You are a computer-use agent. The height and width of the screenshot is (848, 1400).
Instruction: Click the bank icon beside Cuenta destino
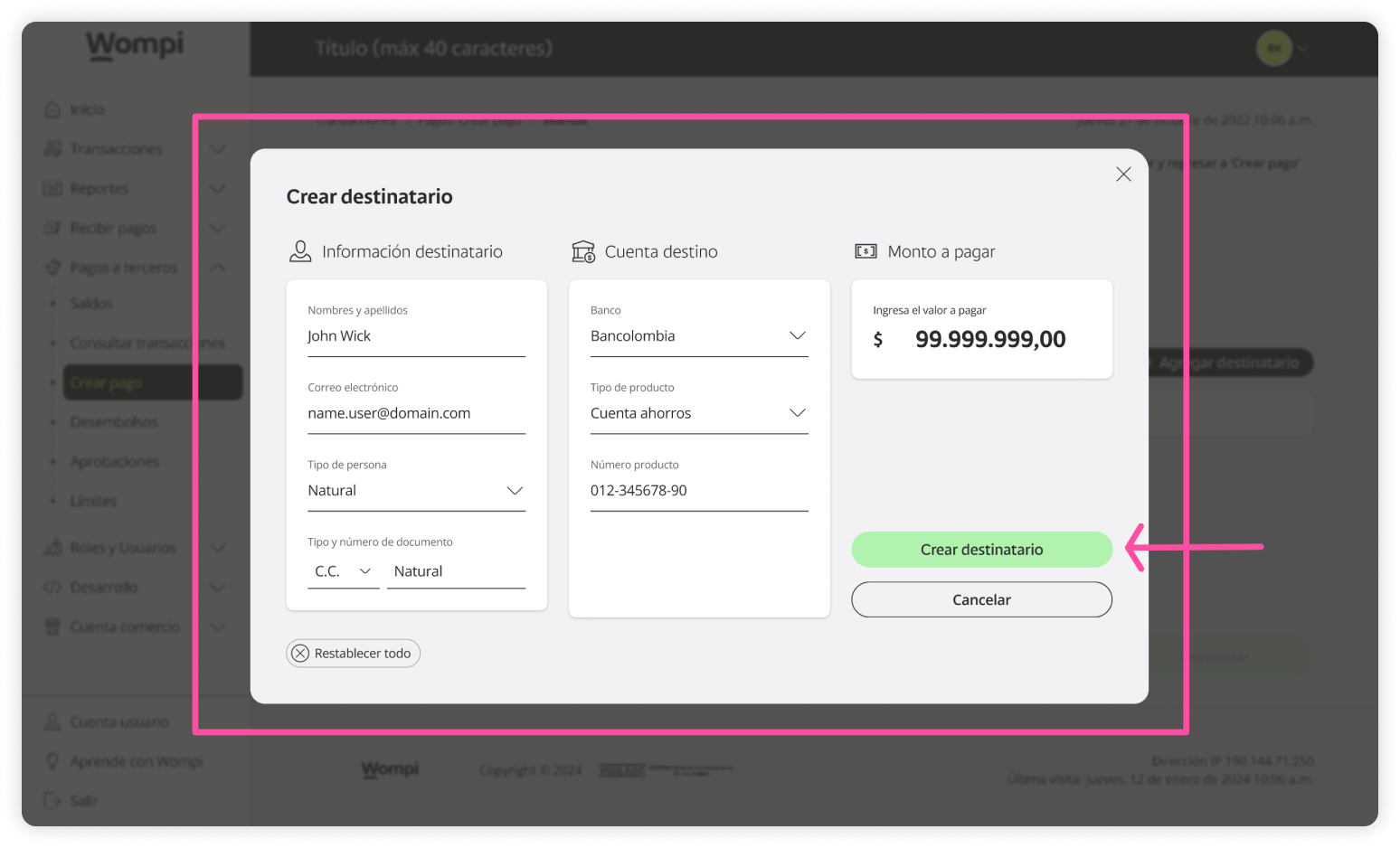tap(583, 251)
